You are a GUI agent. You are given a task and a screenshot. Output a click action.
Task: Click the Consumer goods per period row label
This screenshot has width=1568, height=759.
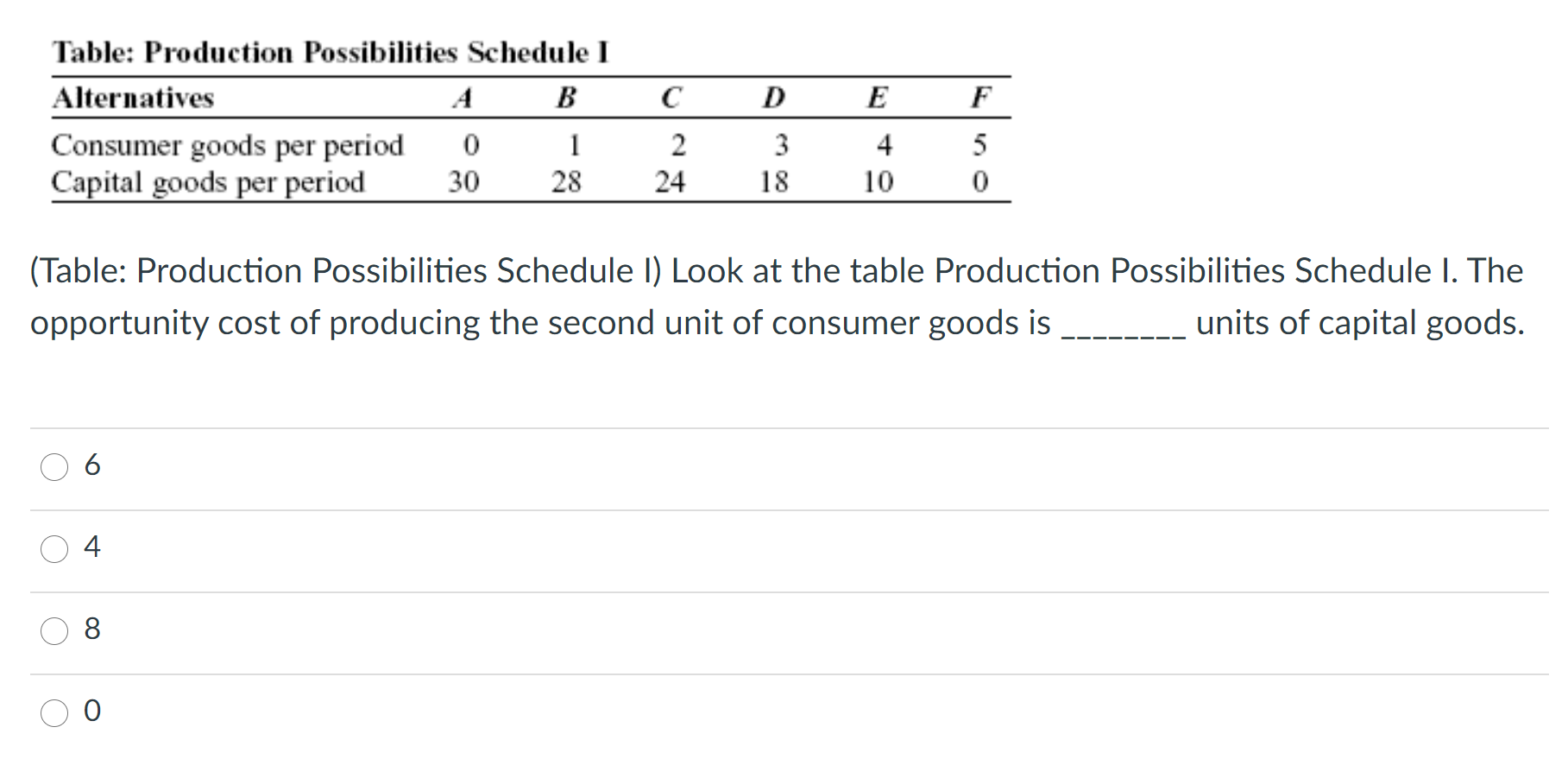click(228, 145)
